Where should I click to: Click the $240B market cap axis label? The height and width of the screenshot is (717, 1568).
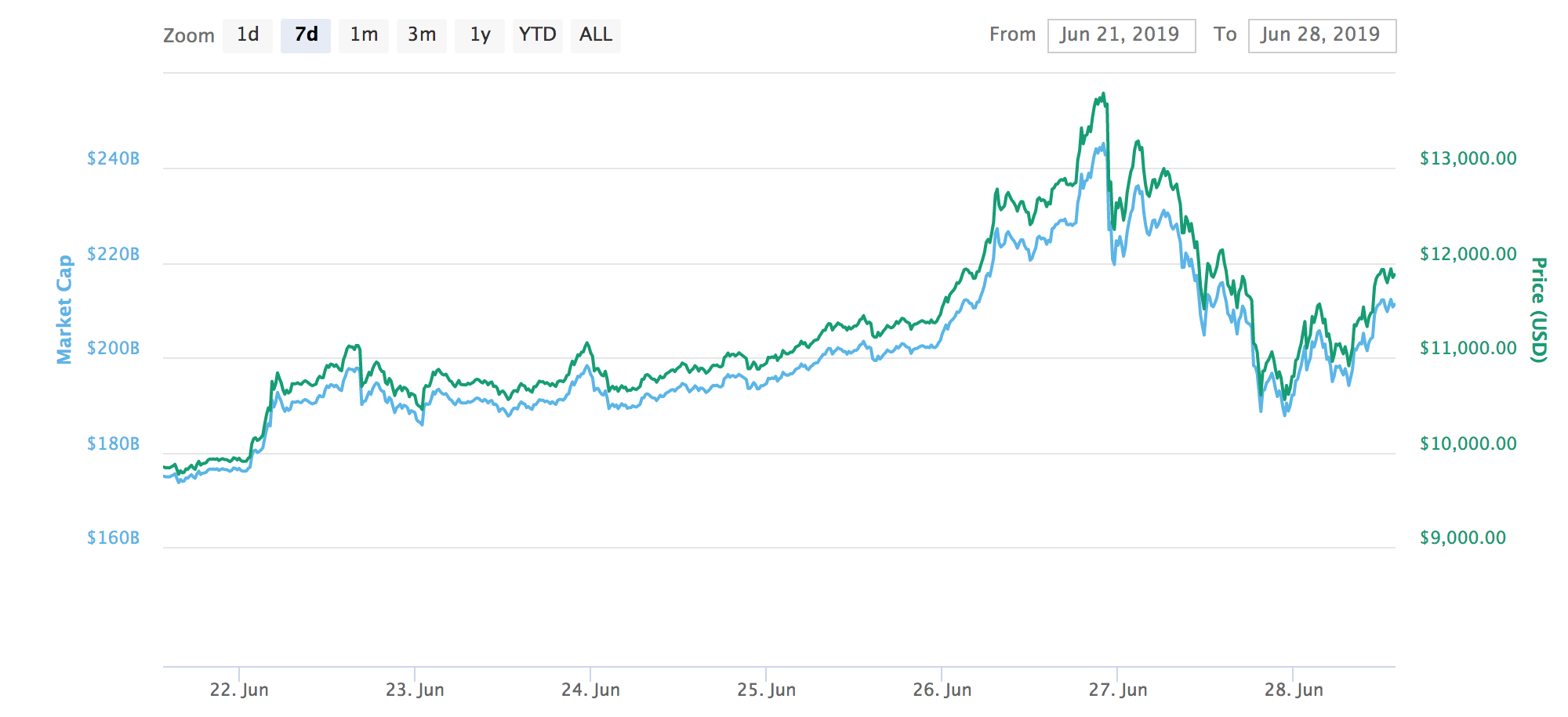click(x=114, y=159)
